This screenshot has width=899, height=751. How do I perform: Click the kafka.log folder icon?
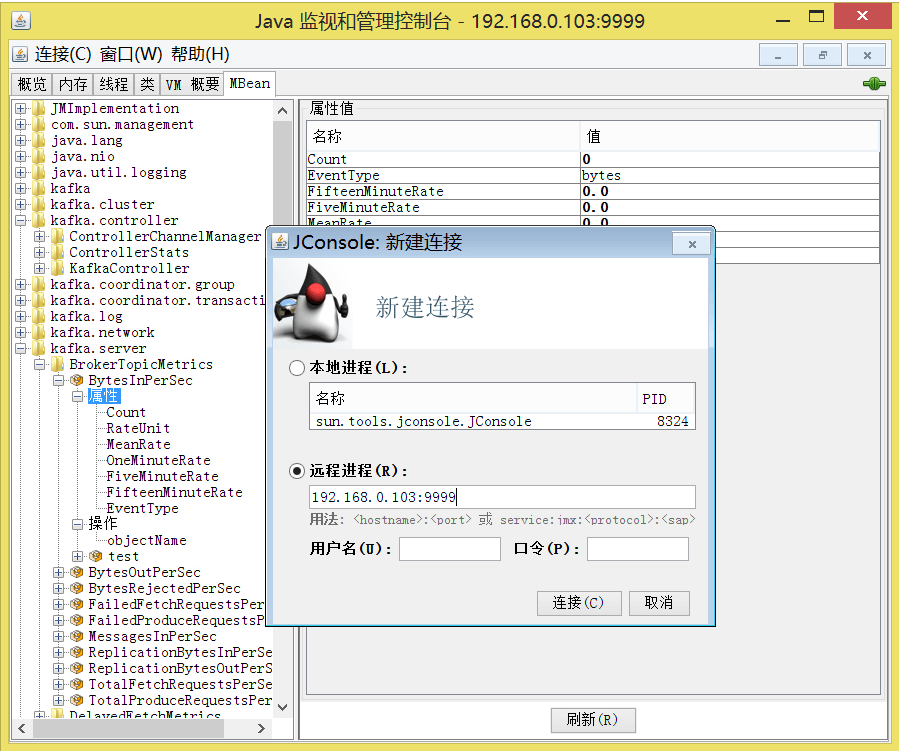tap(38, 316)
